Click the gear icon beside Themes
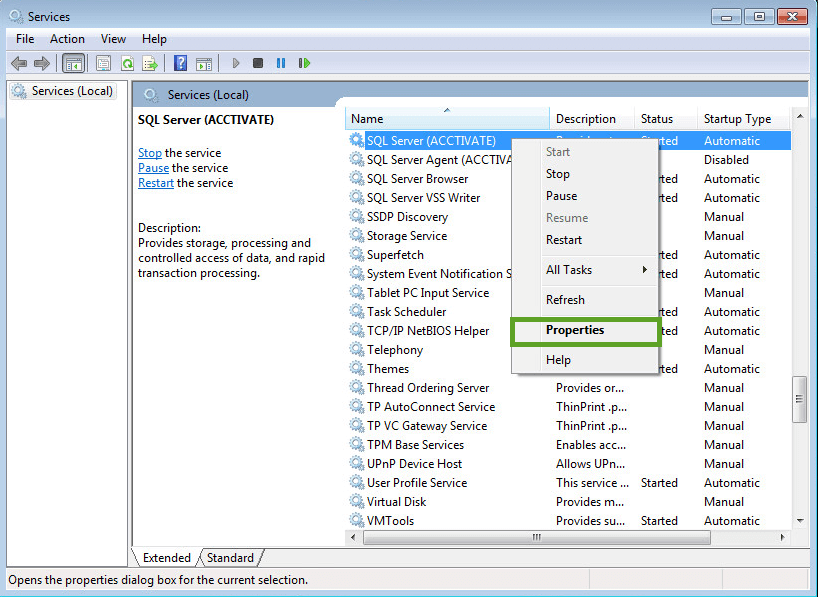The width and height of the screenshot is (818, 597). tap(357, 368)
